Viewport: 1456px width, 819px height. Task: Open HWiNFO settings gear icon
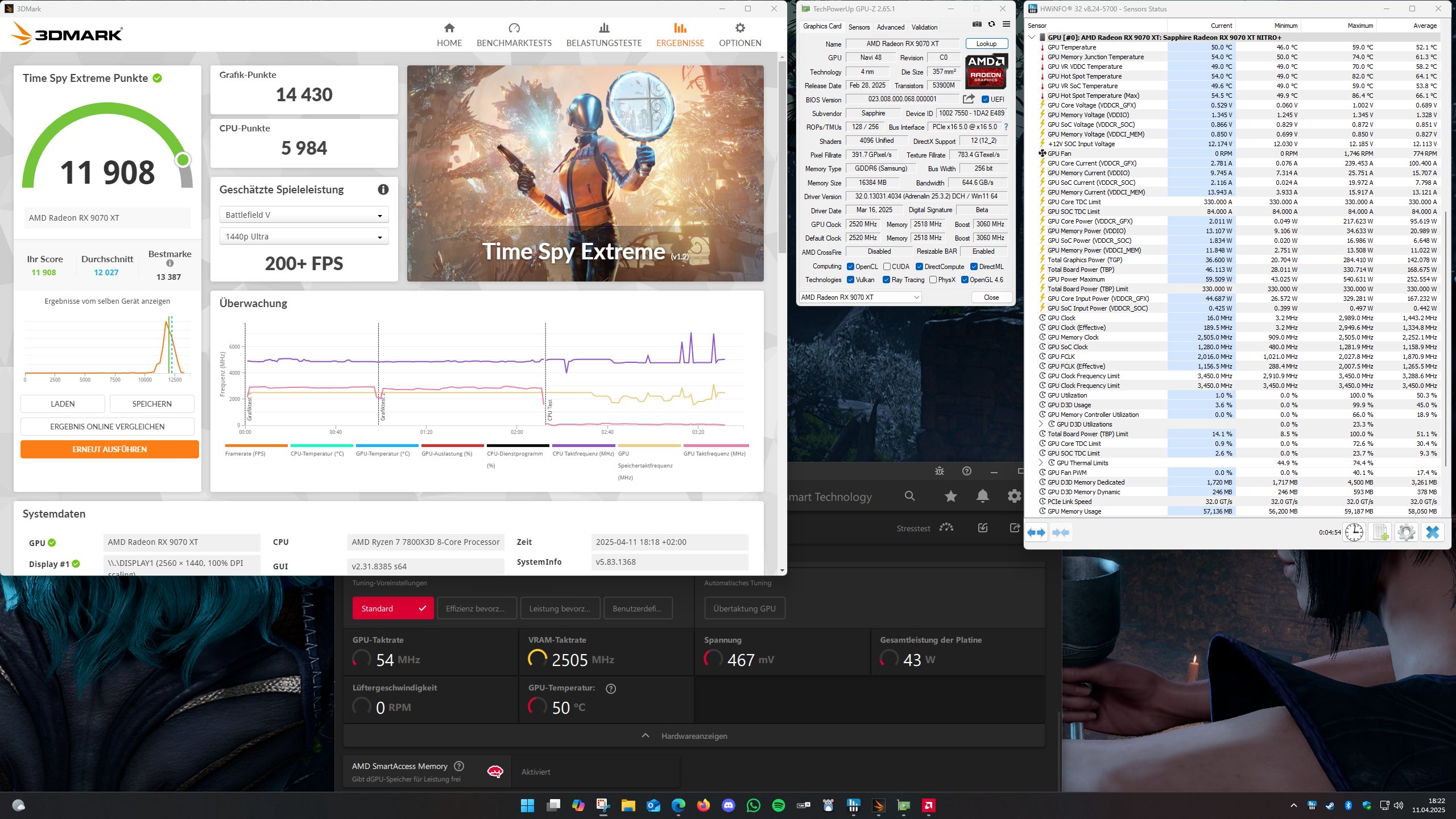tap(1406, 533)
